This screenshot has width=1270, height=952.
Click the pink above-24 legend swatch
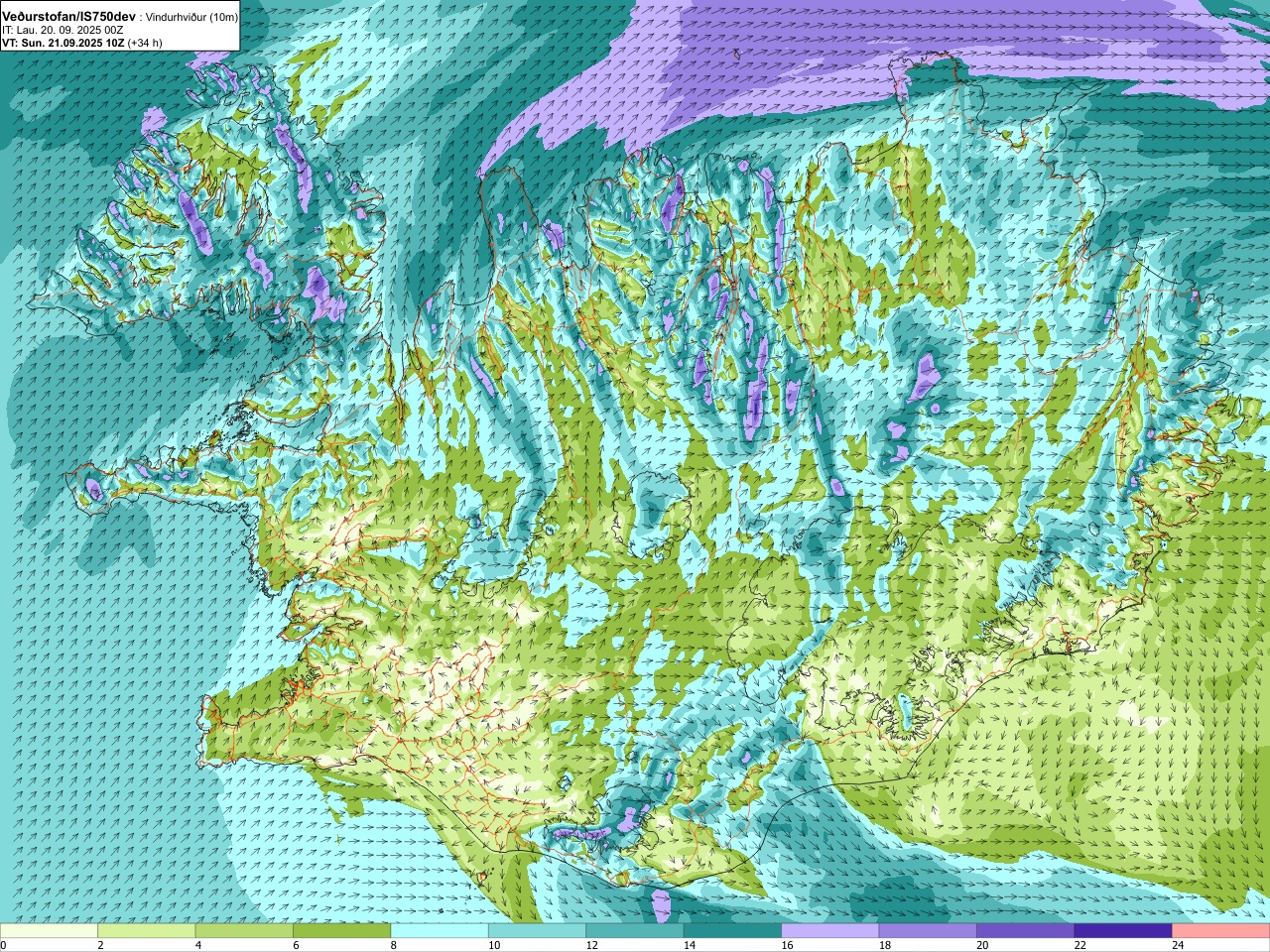[1221, 931]
